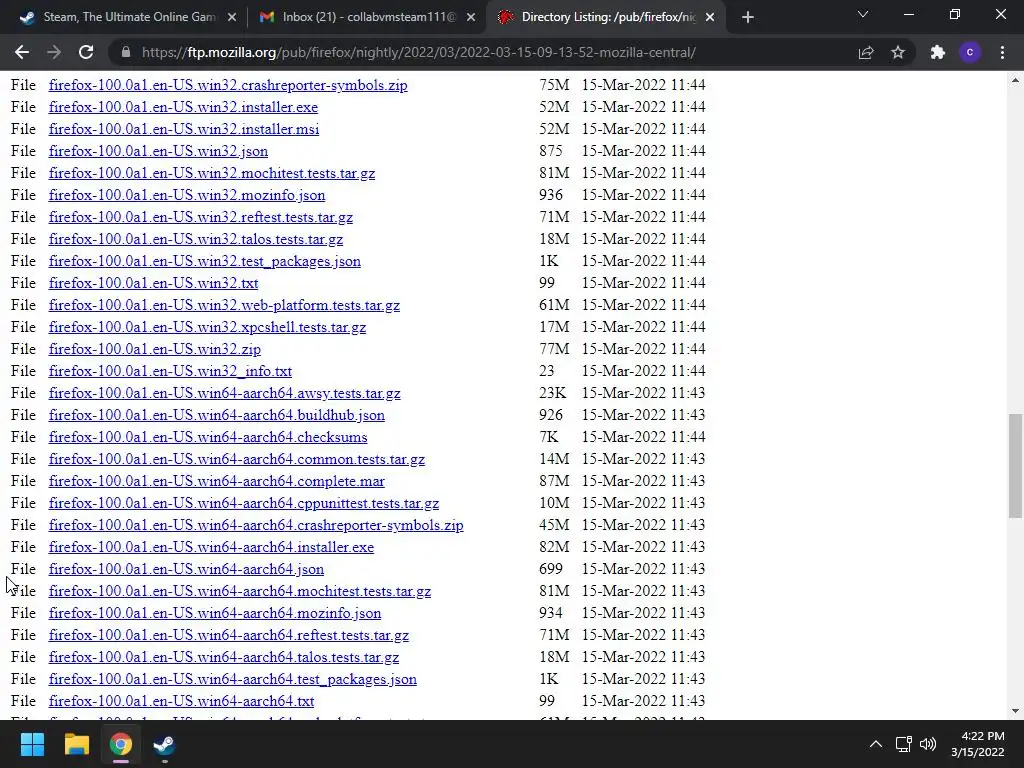Download win32.talos.tests.tar.gz
Image resolution: width=1024 pixels, height=768 pixels.
tap(196, 239)
